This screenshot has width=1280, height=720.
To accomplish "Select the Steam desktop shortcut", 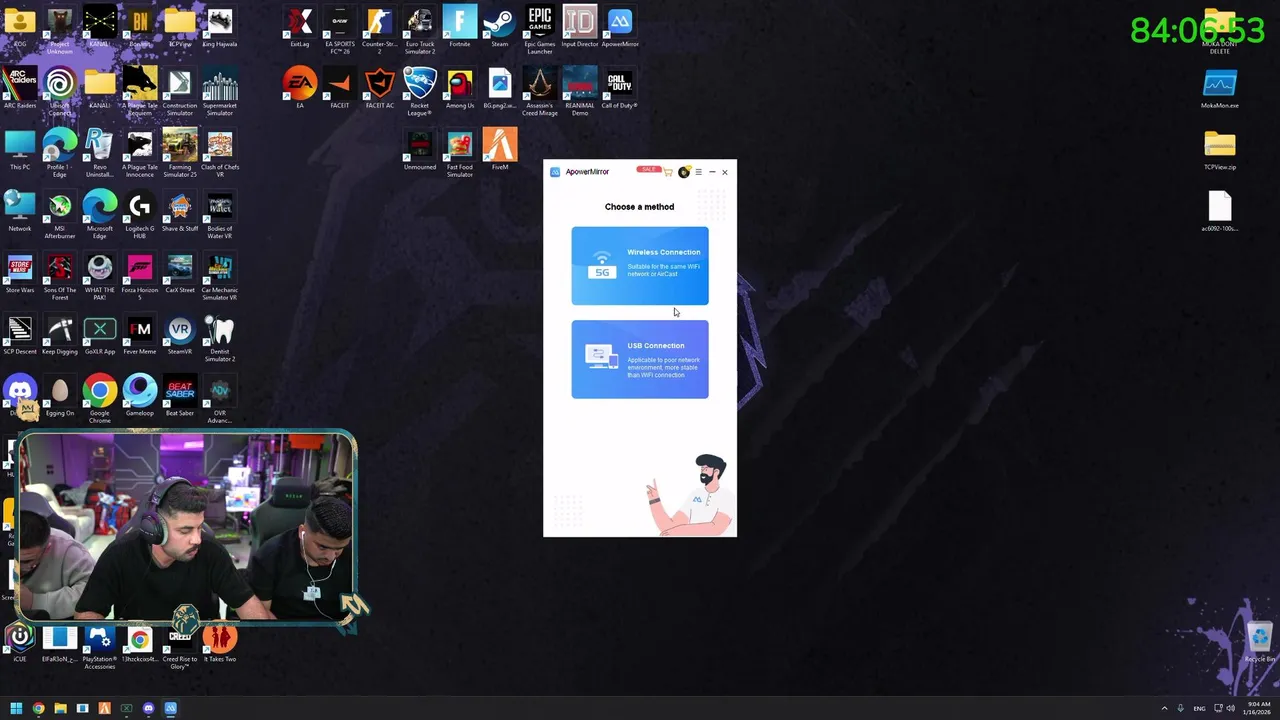I will tap(500, 27).
